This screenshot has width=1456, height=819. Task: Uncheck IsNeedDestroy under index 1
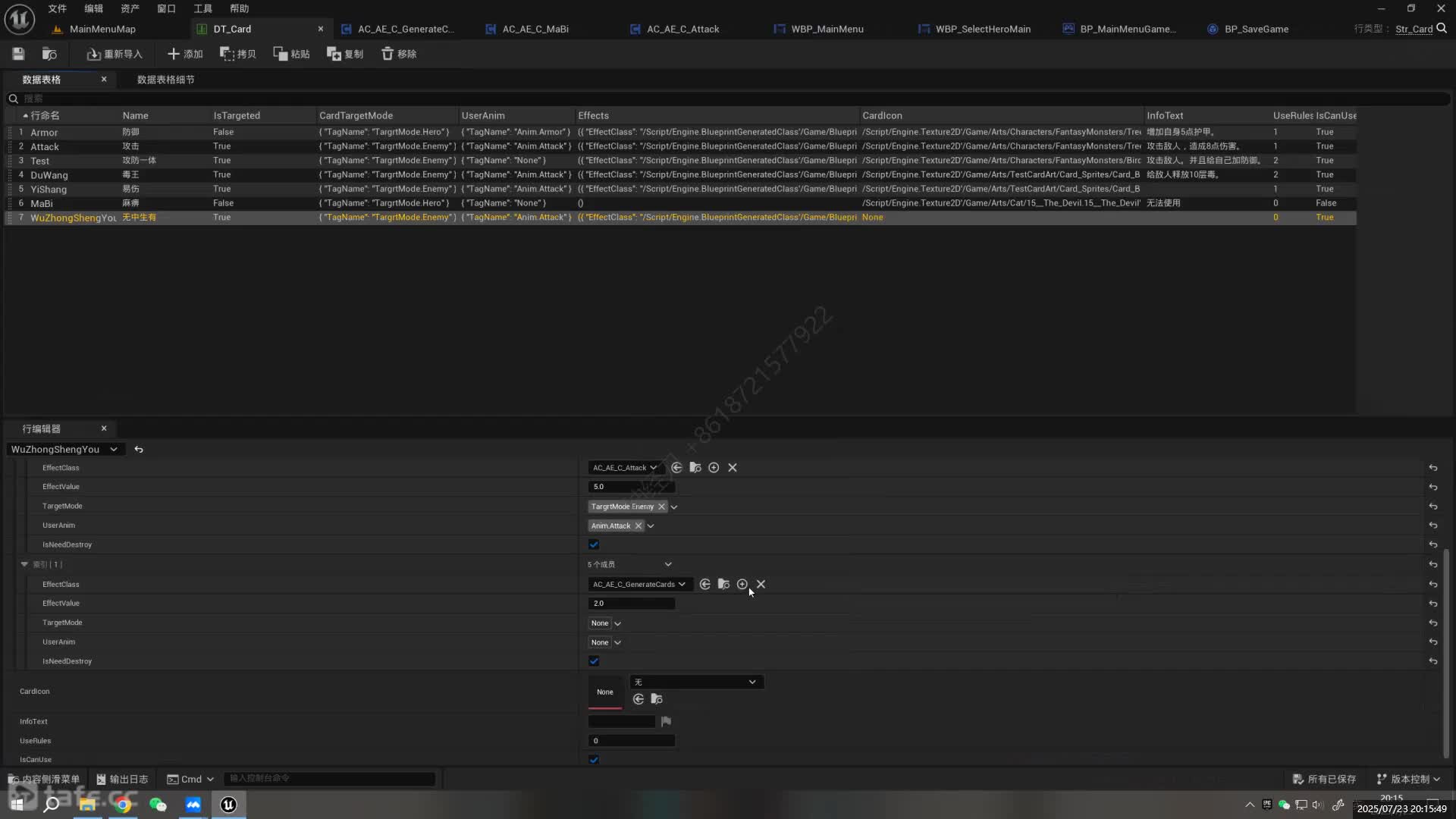594,661
